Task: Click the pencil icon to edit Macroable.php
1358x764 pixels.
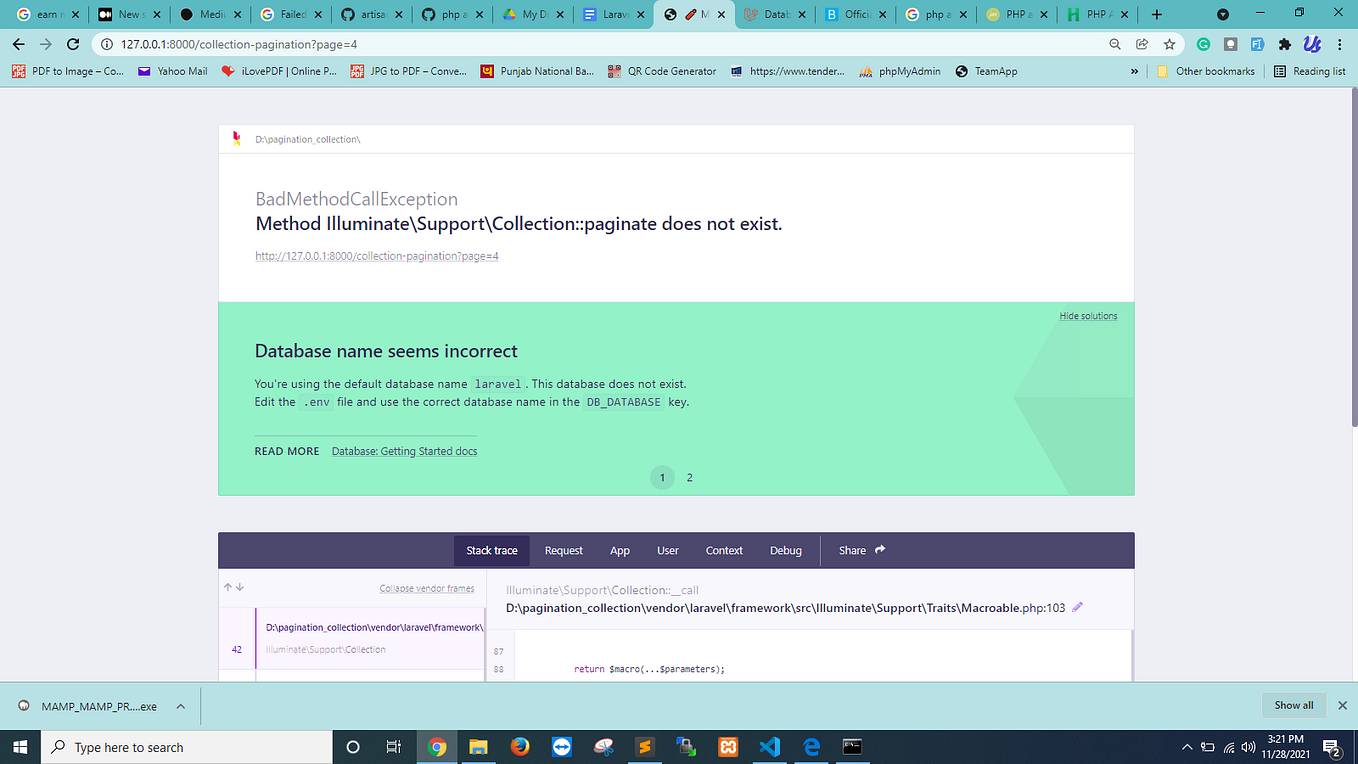Action: click(x=1077, y=607)
